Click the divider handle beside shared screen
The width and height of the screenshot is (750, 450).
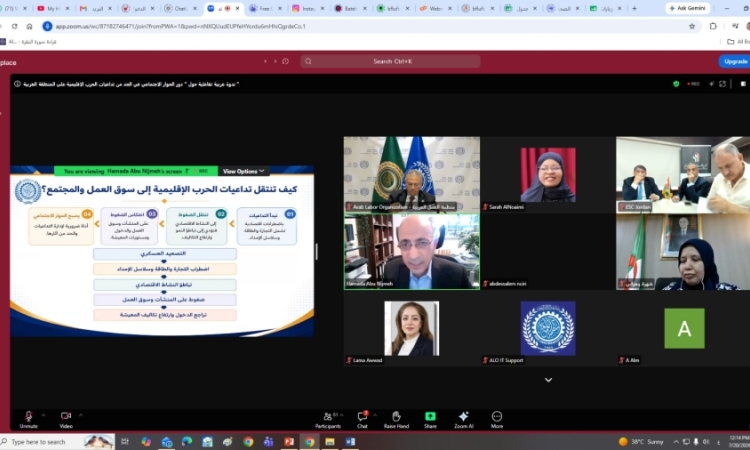pos(317,252)
